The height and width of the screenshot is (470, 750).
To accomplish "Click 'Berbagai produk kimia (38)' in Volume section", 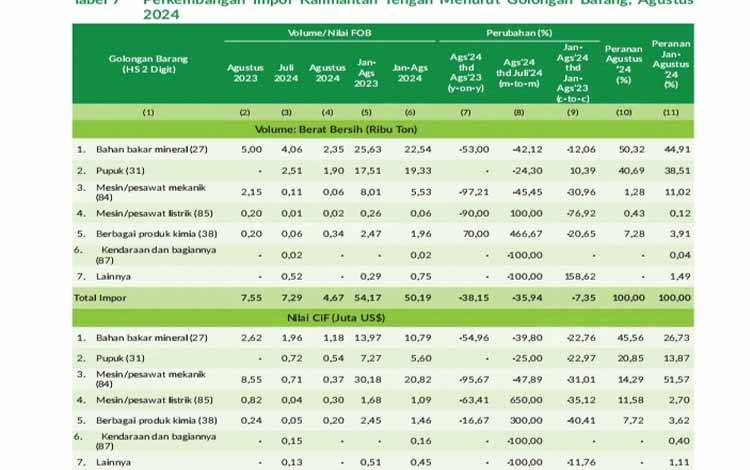I will click(156, 234).
